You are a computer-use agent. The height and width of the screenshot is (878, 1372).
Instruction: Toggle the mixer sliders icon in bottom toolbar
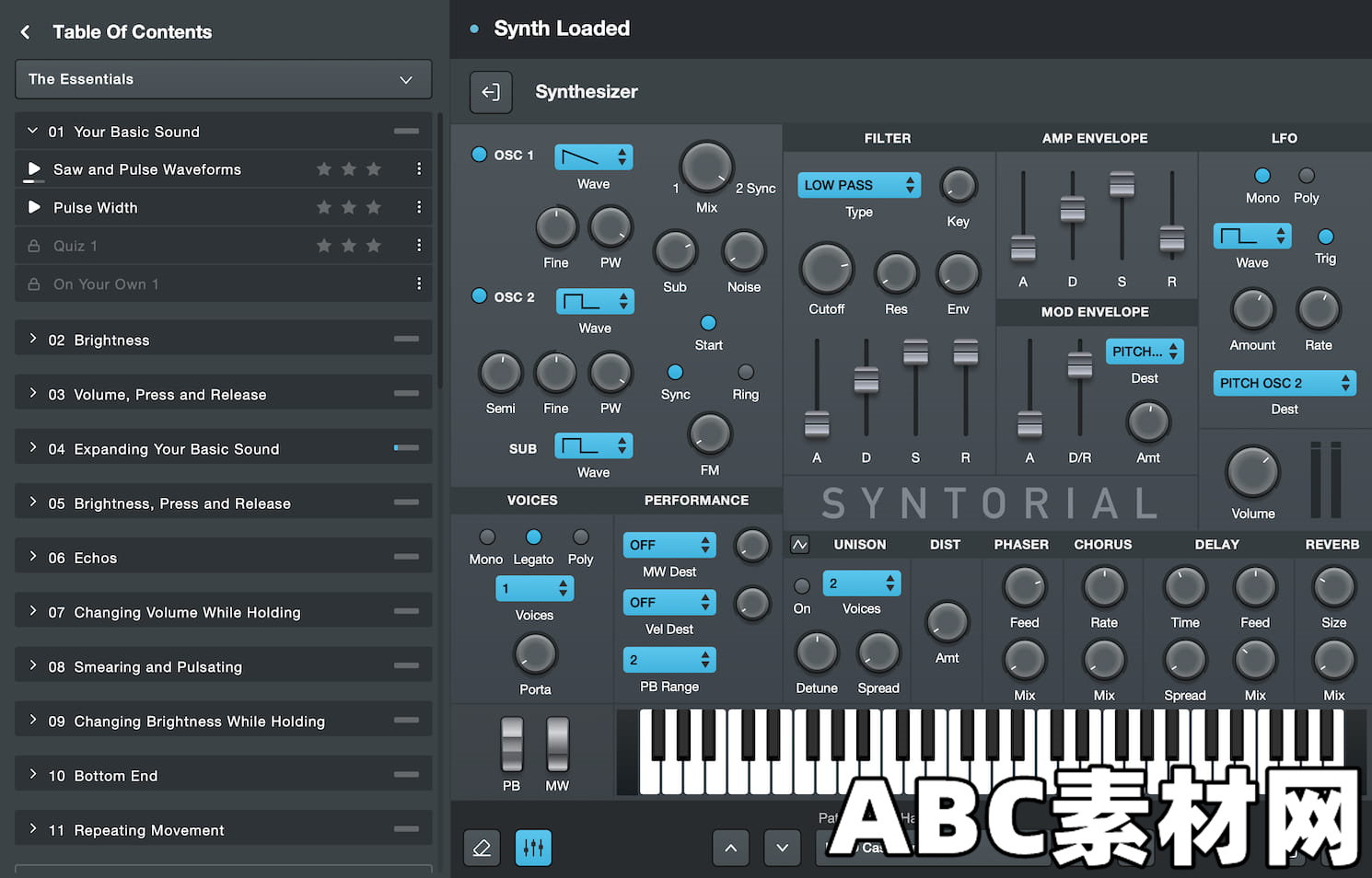(533, 848)
